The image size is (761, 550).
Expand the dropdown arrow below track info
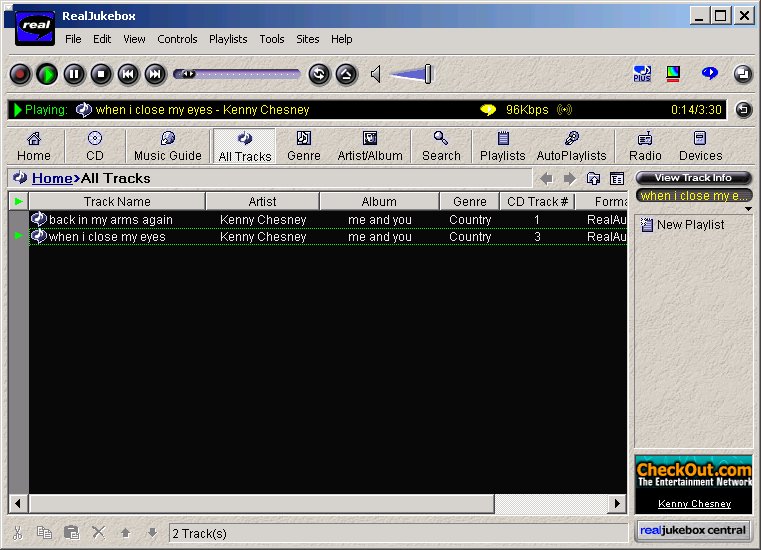tap(747, 209)
